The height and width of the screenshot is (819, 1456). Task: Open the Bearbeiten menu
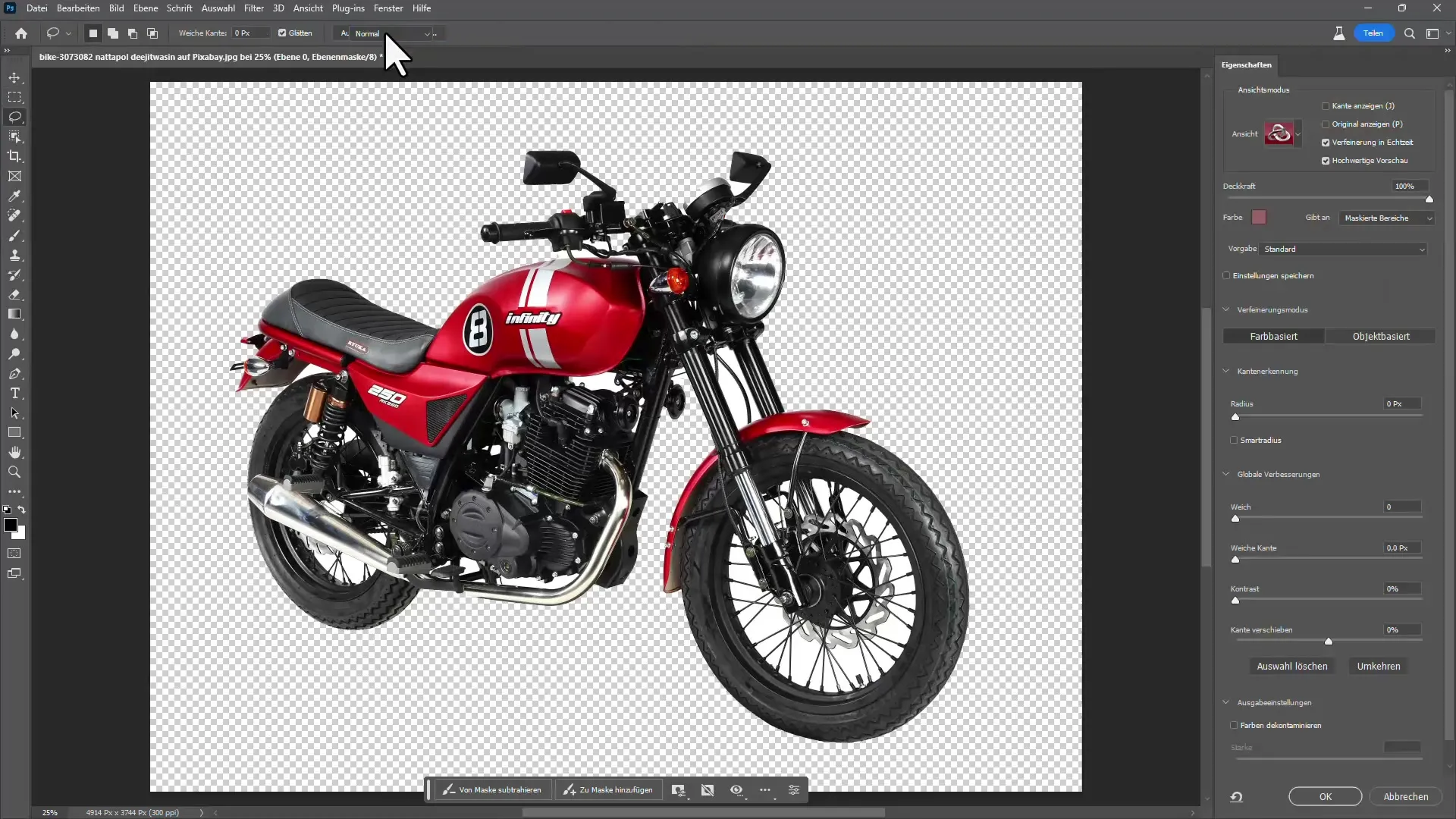pyautogui.click(x=78, y=8)
